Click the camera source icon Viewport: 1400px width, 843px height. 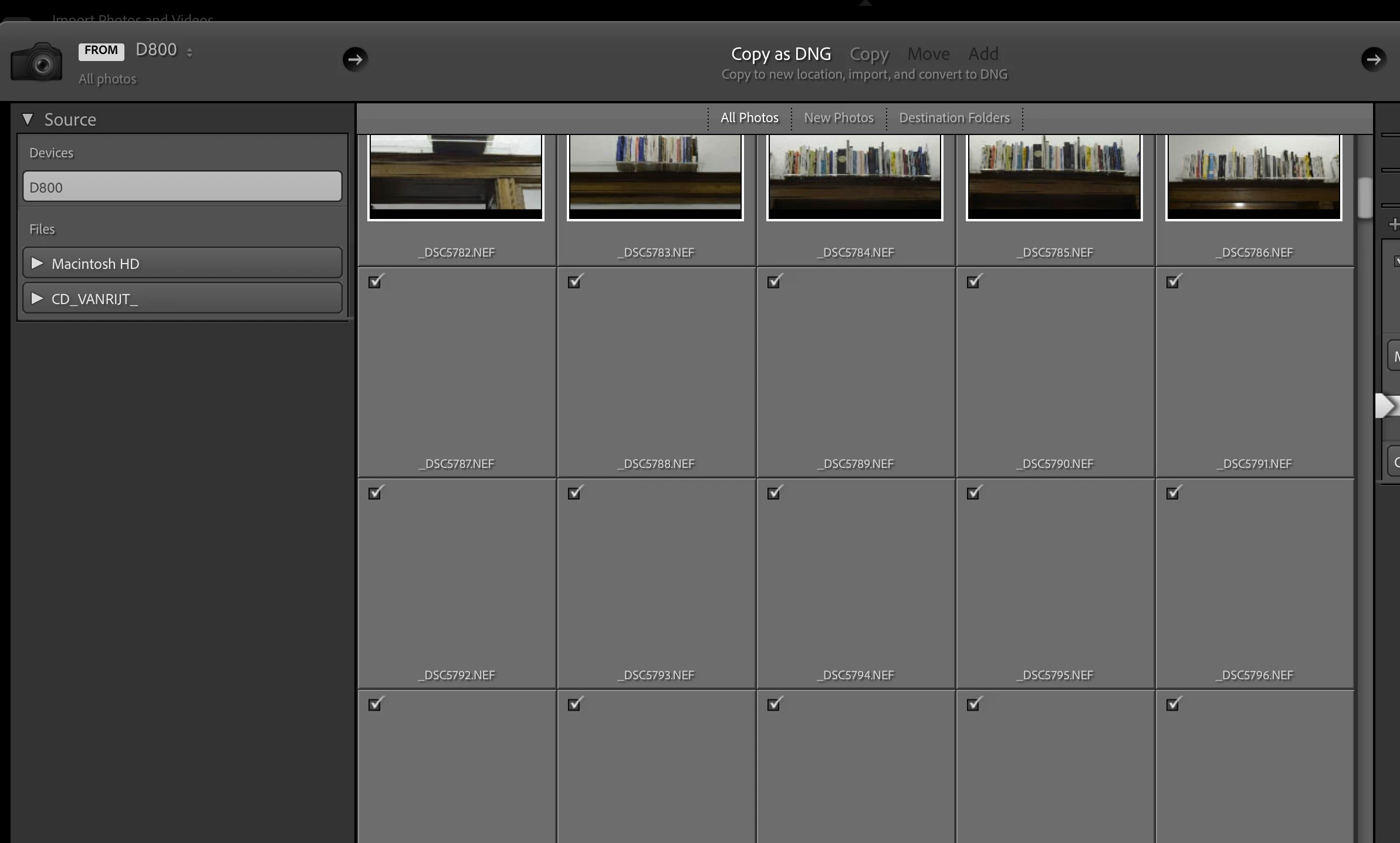click(36, 62)
